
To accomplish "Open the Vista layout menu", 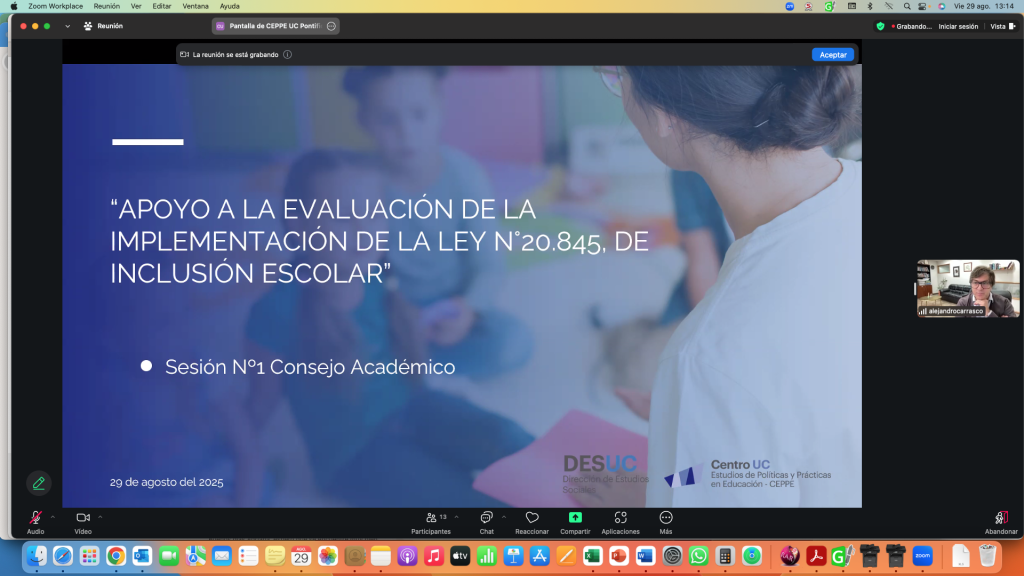I will [x=1002, y=26].
